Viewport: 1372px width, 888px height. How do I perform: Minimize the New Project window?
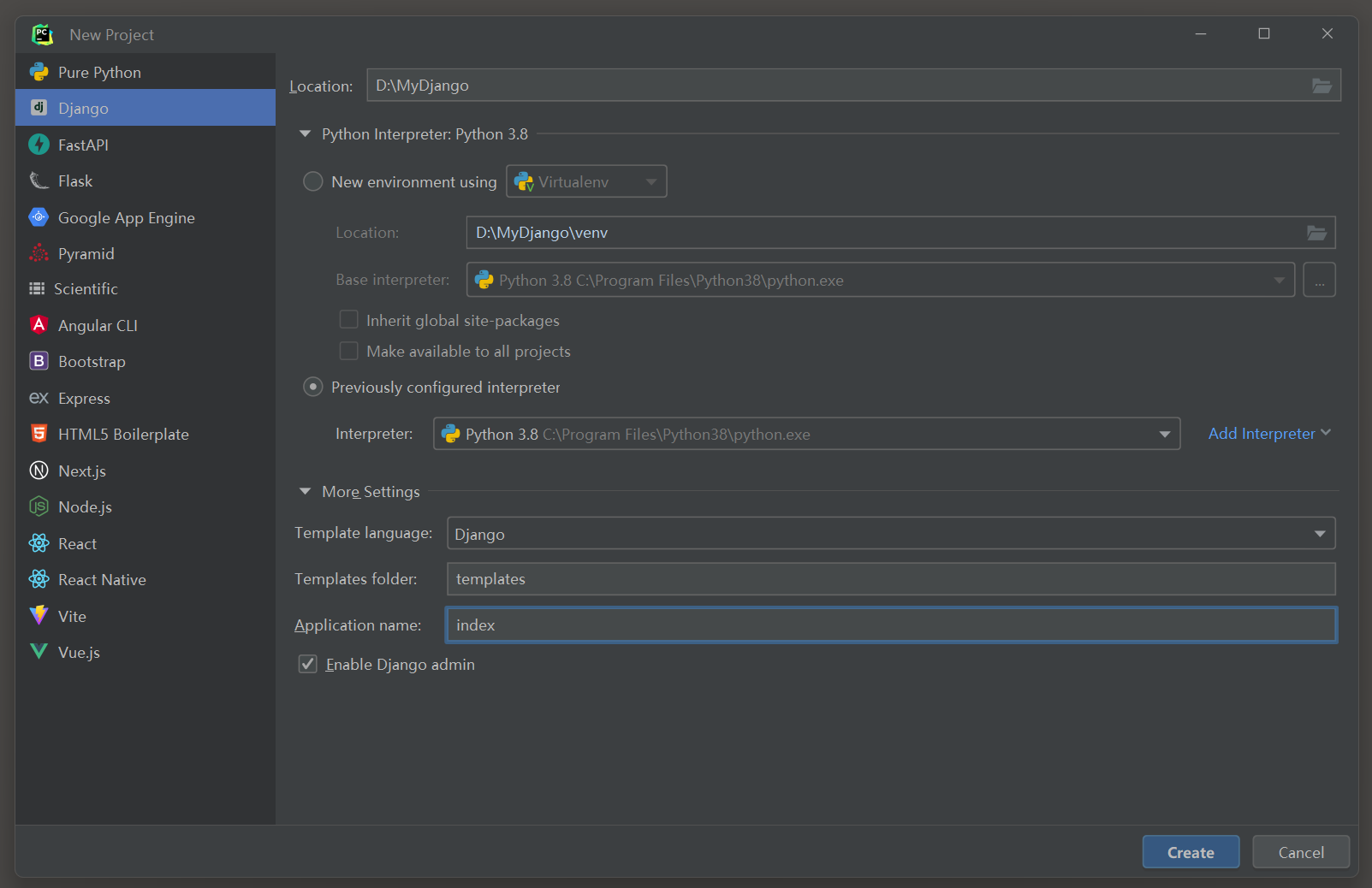pos(1201,33)
